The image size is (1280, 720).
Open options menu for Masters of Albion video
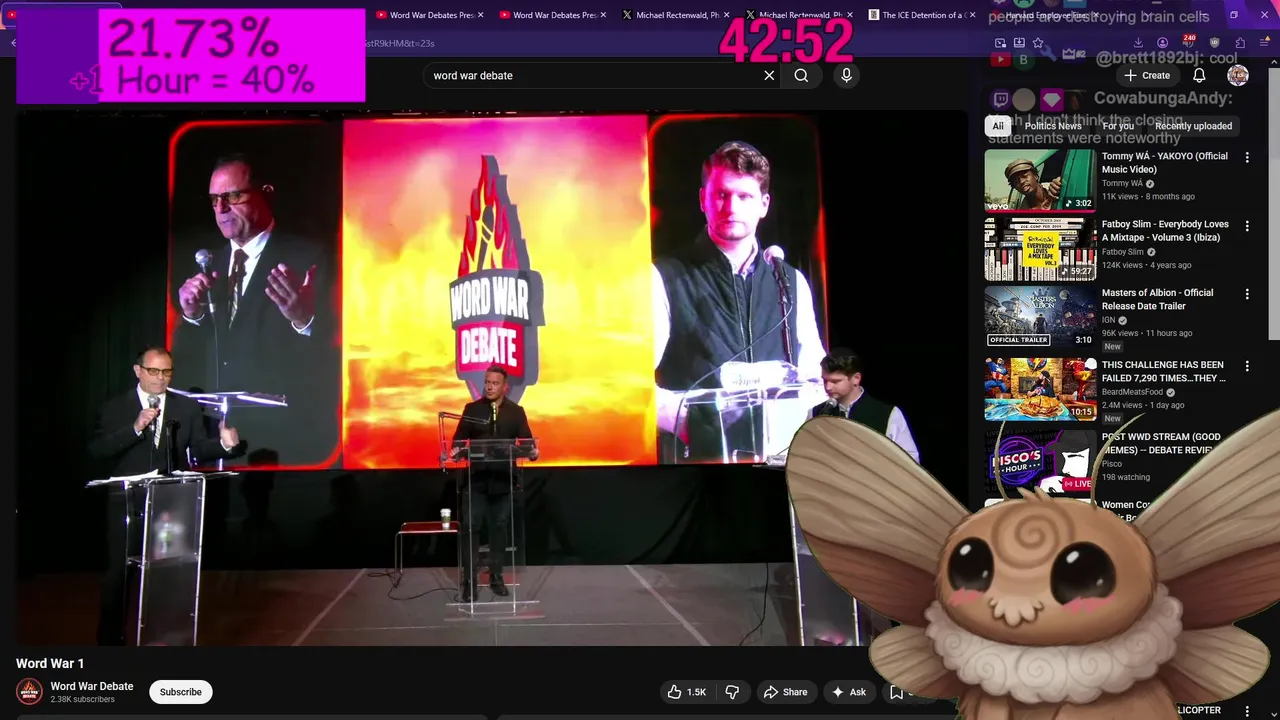click(x=1247, y=294)
